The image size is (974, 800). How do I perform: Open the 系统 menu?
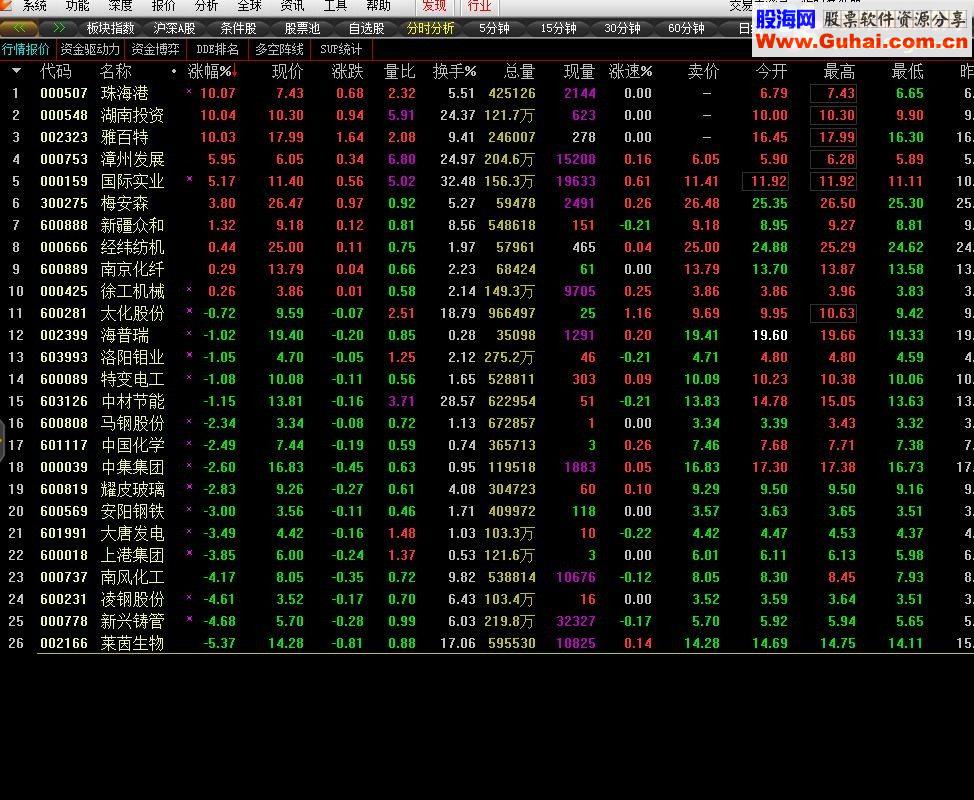(35, 6)
